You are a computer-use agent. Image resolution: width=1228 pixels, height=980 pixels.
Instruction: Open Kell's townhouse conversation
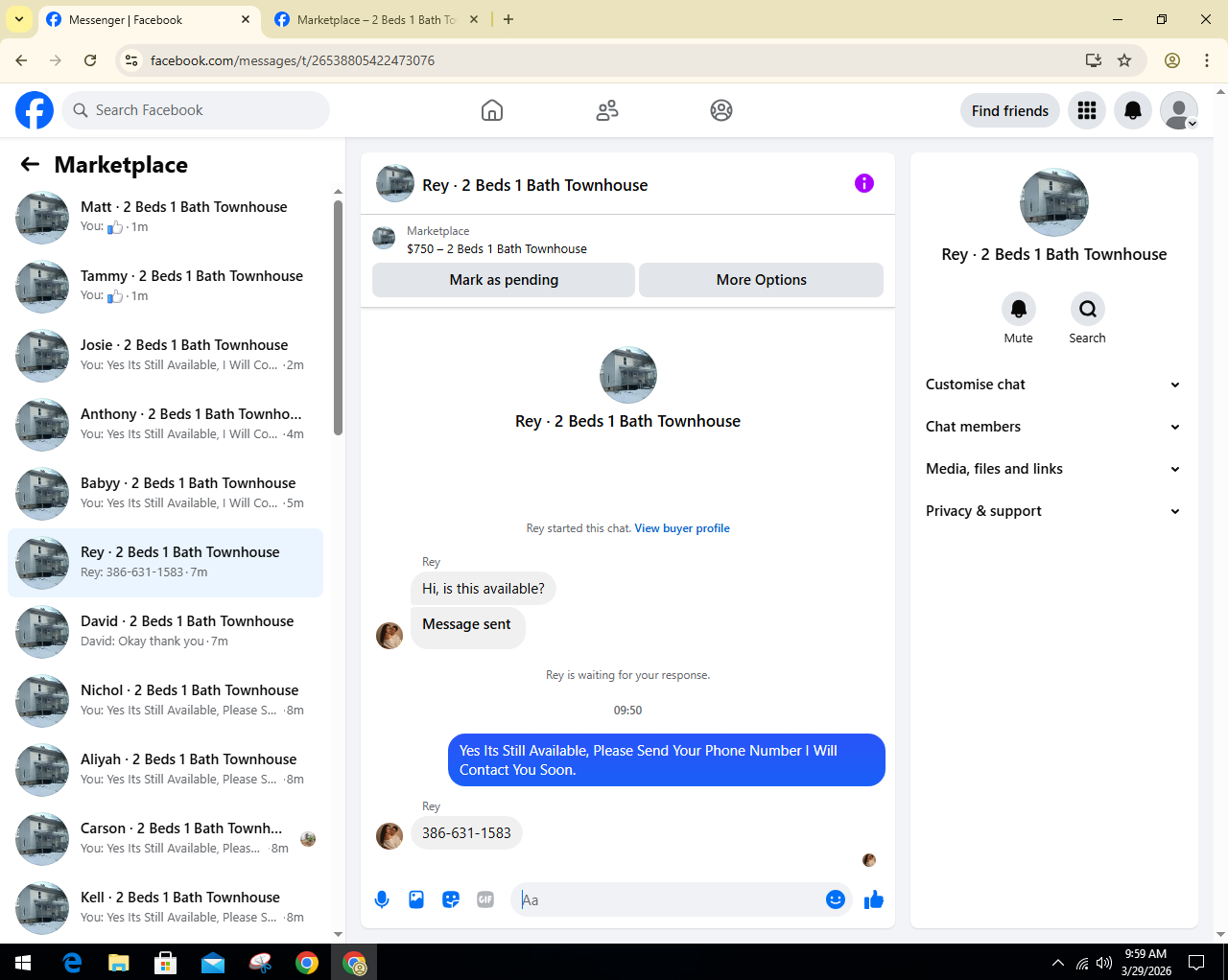point(165,908)
